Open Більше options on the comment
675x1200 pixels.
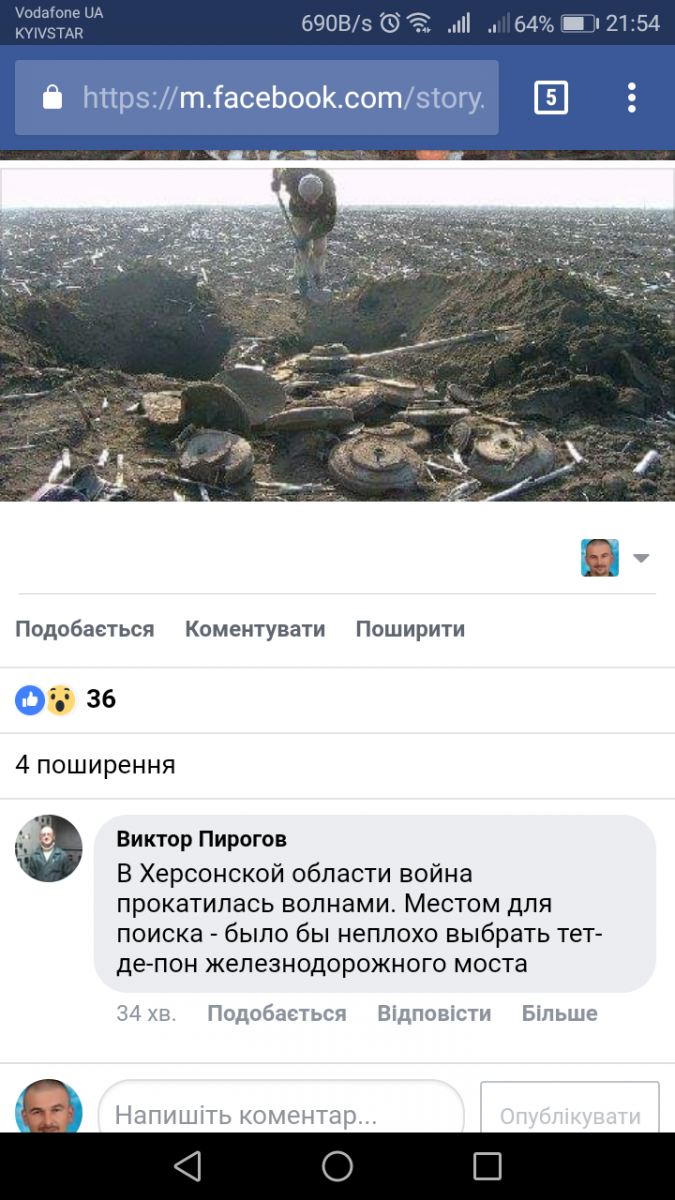click(x=560, y=1013)
